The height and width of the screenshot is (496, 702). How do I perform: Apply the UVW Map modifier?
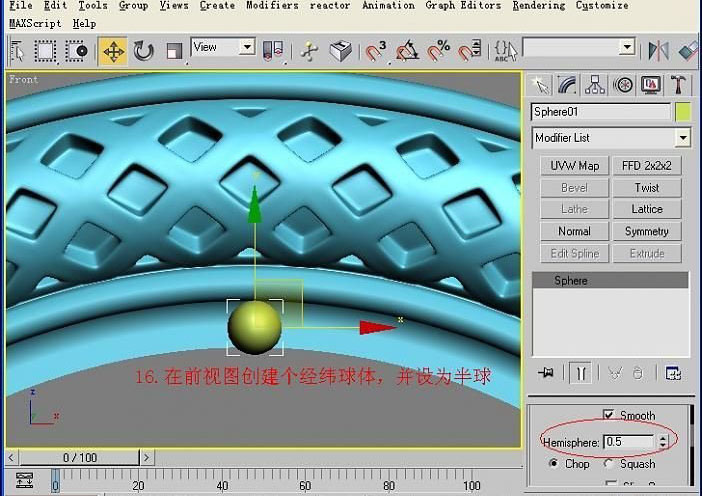click(574, 166)
